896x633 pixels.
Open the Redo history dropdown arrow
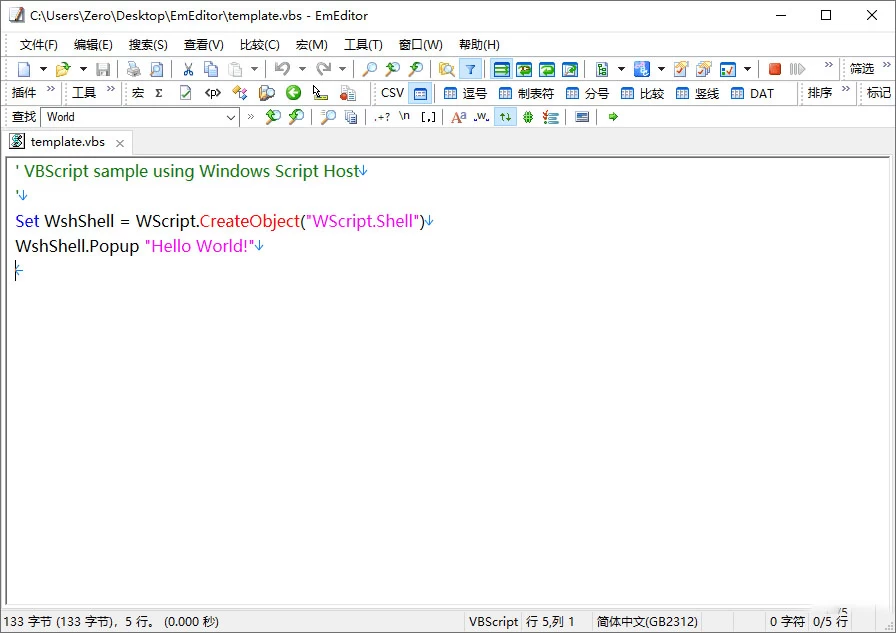[342, 69]
